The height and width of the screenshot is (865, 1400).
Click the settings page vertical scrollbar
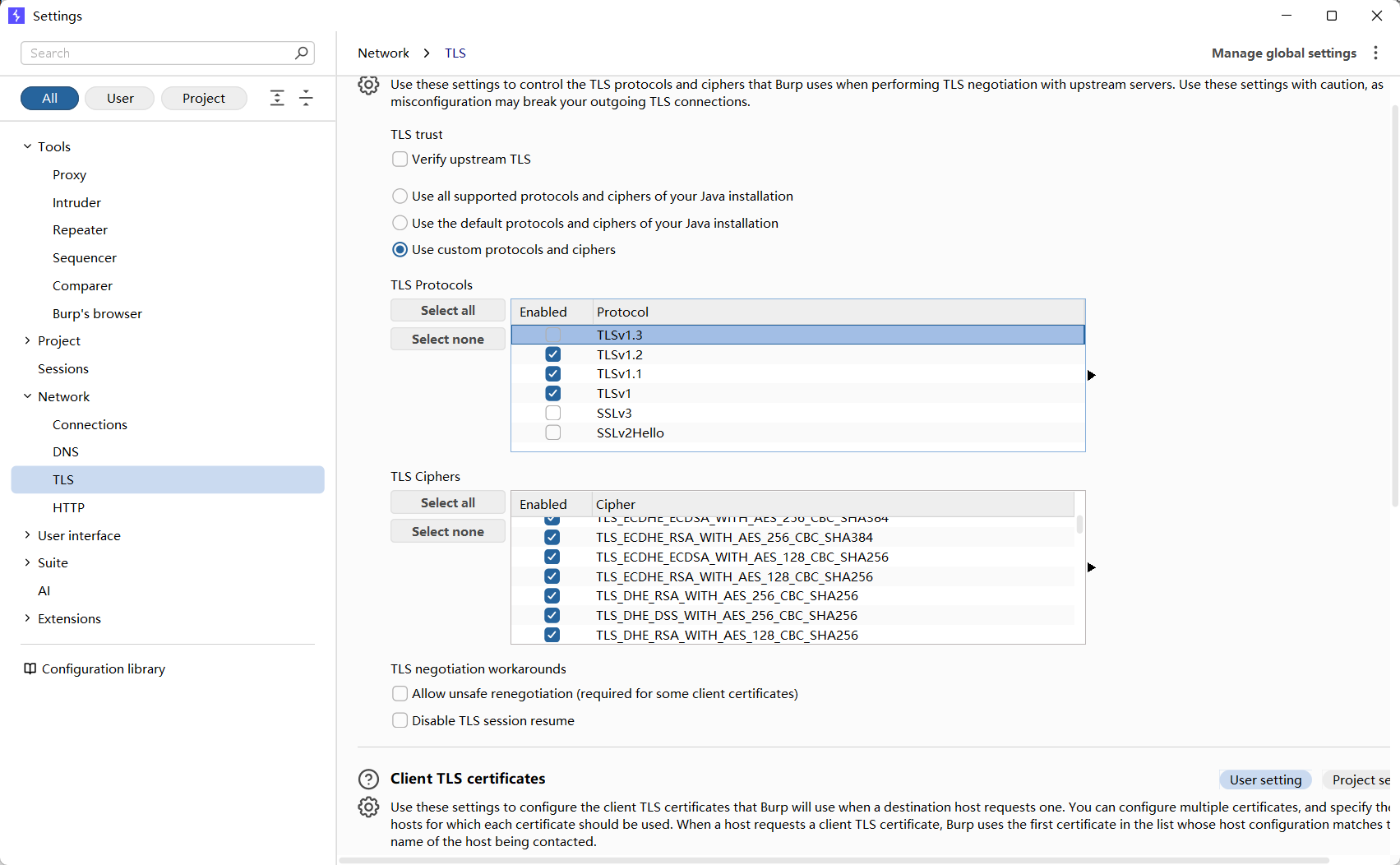click(x=1395, y=304)
